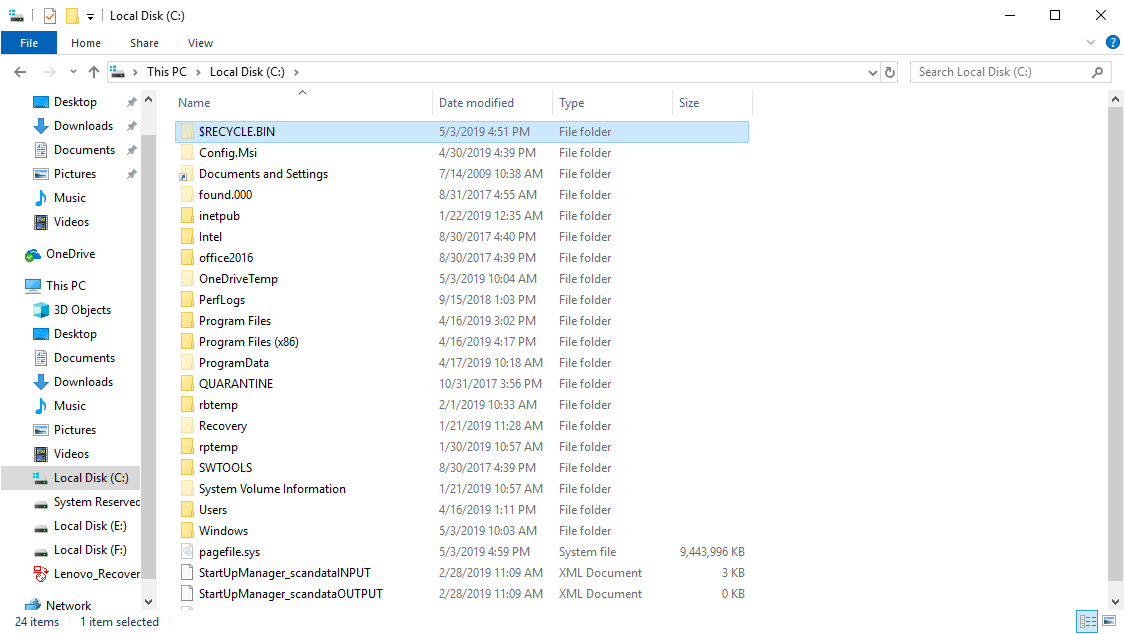
Task: Select the office2016 folder icon
Action: point(187,257)
